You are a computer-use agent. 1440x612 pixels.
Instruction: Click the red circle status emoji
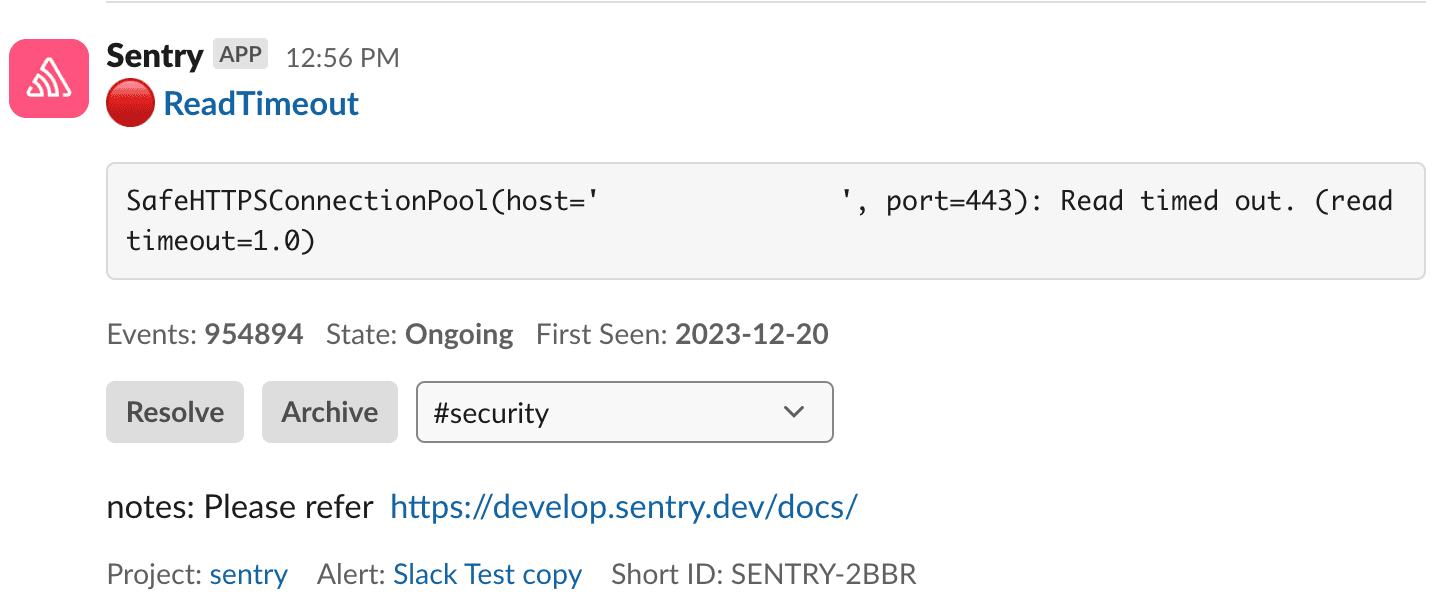129,102
